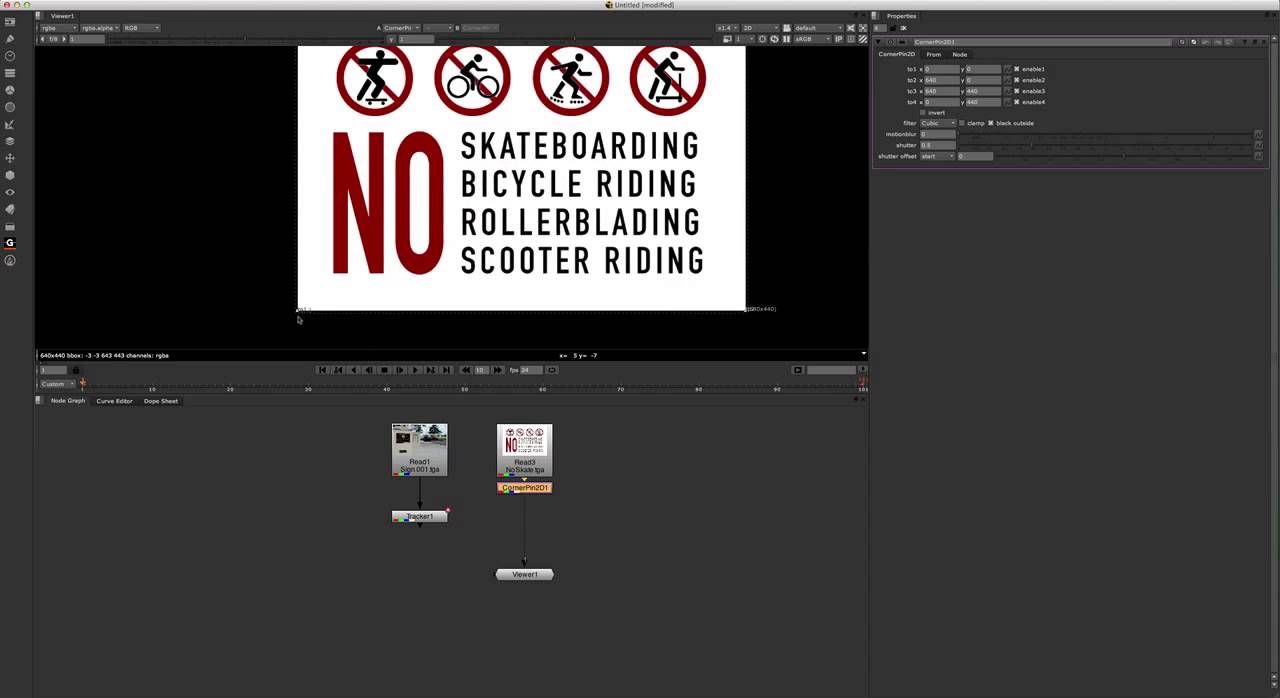Open the Time nodes clock icon
This screenshot has width=1280, height=698.
(x=10, y=56)
